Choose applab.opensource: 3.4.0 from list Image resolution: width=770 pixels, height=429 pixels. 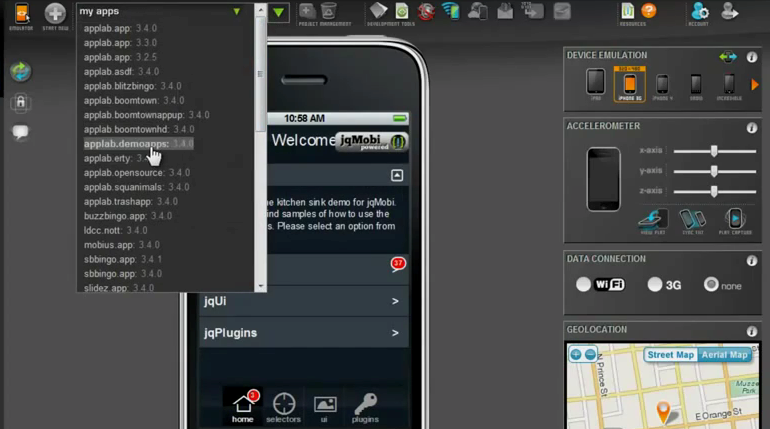click(x=137, y=173)
